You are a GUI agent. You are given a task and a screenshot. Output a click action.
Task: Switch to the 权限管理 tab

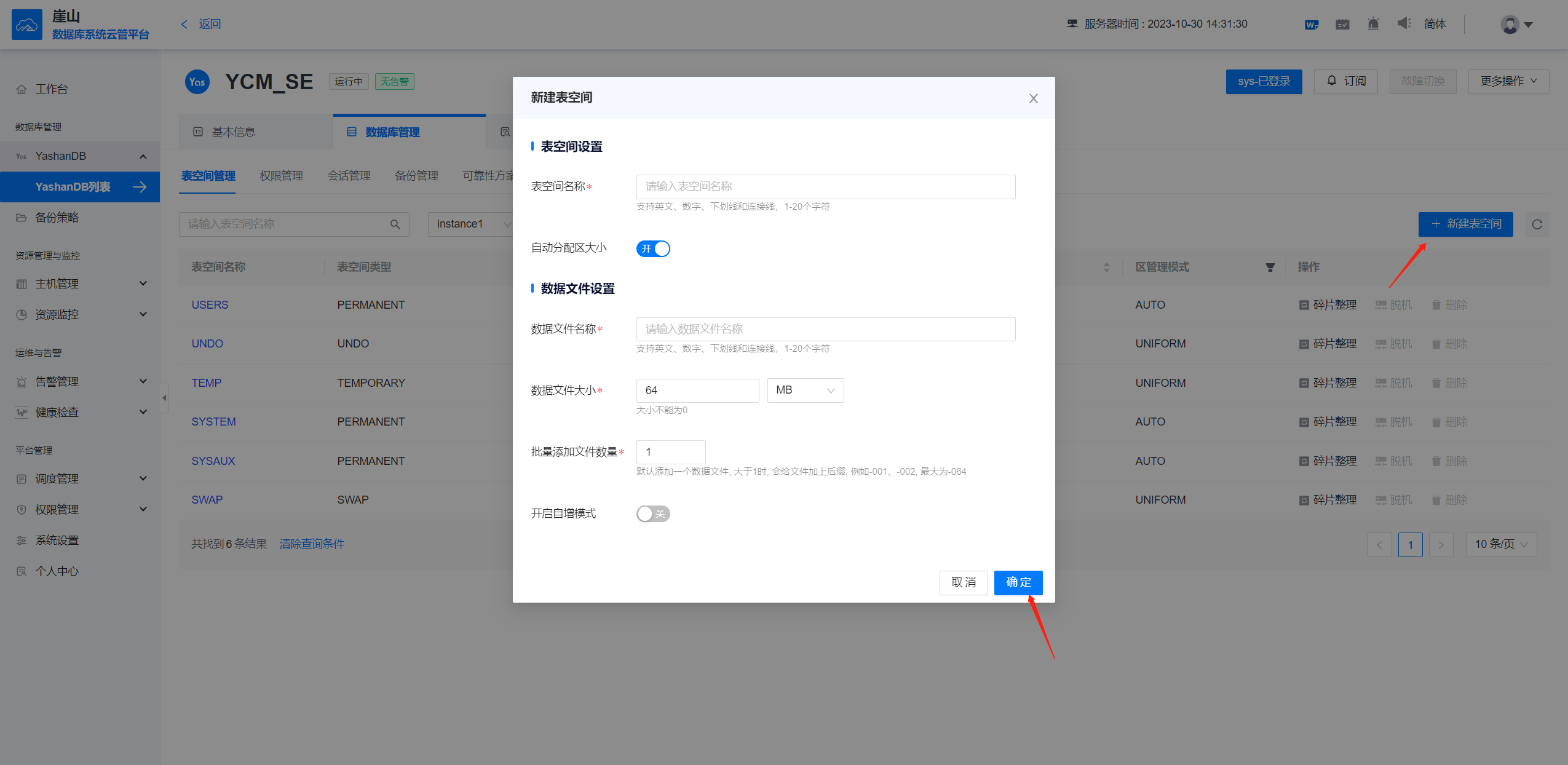pyautogui.click(x=281, y=176)
